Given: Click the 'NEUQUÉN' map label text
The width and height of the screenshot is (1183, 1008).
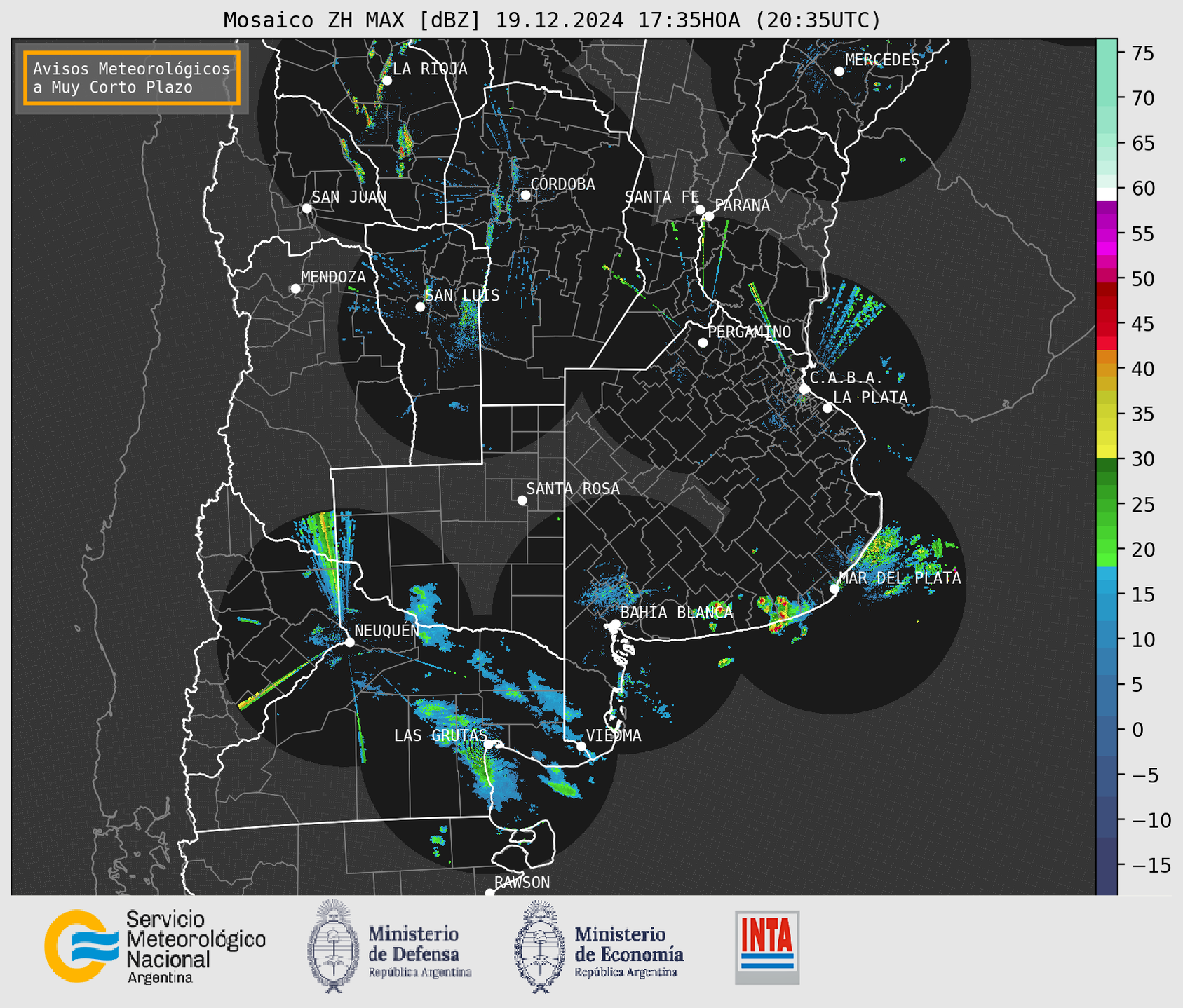Looking at the screenshot, I should coord(387,630).
